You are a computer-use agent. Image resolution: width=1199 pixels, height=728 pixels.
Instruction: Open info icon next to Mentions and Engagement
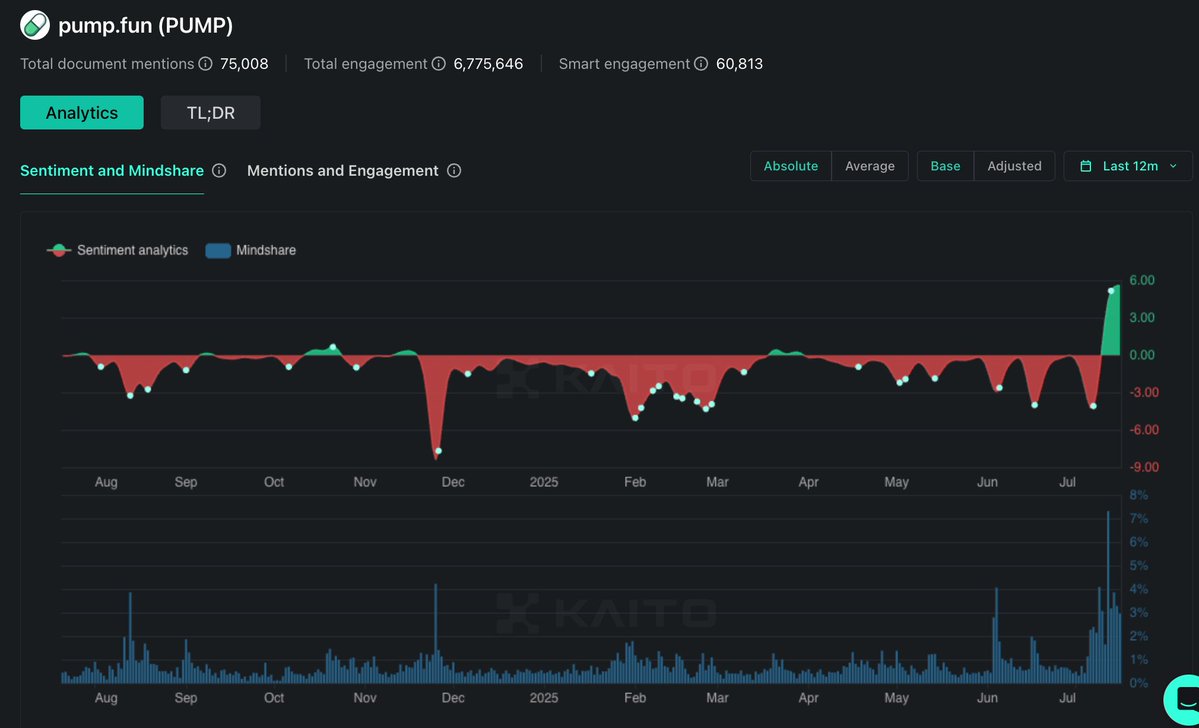[453, 171]
